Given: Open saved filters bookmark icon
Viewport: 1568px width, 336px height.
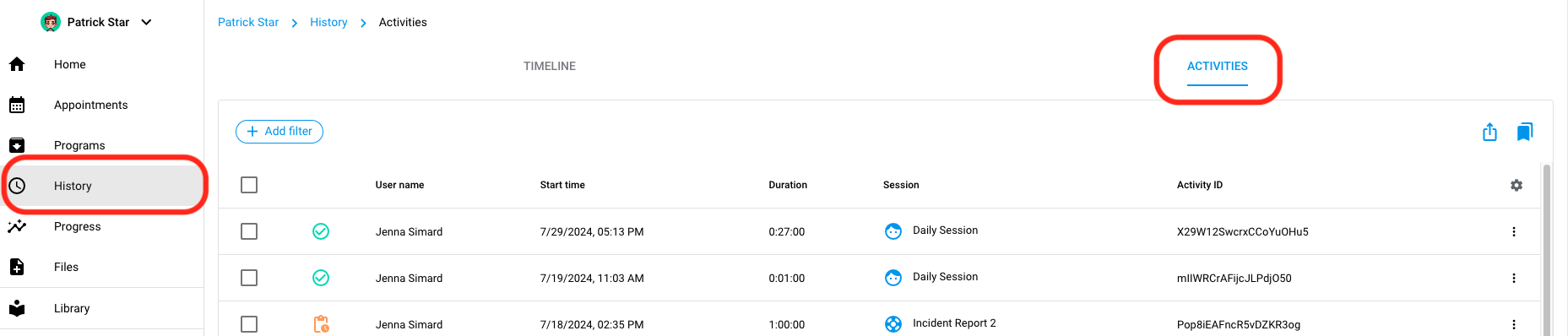Looking at the screenshot, I should pyautogui.click(x=1524, y=132).
